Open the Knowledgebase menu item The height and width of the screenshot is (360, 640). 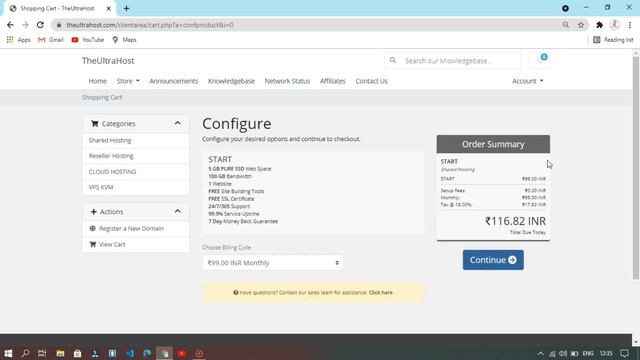(x=231, y=81)
